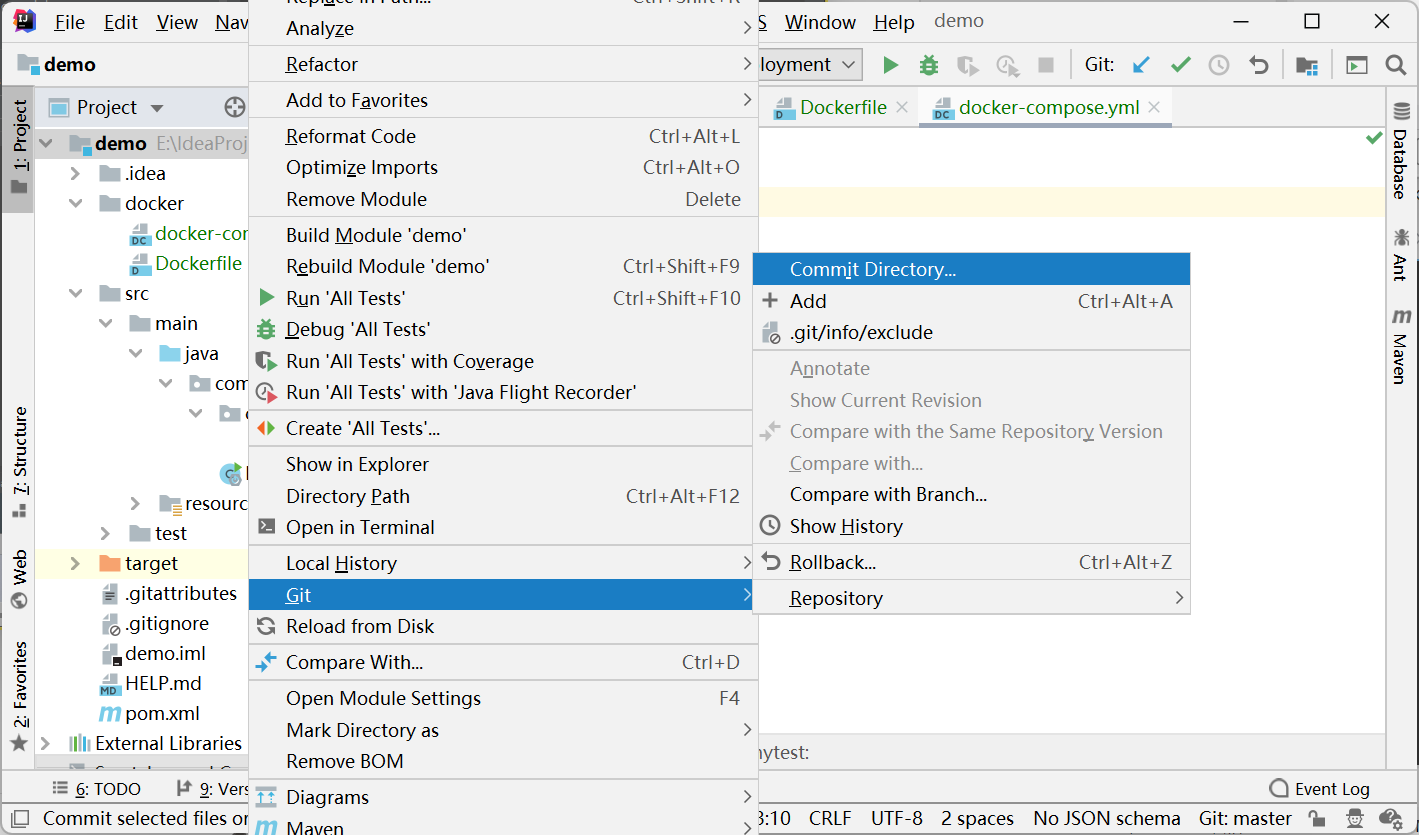Run with coverage from the toolbar
The height and width of the screenshot is (835, 1419).
[x=967, y=65]
